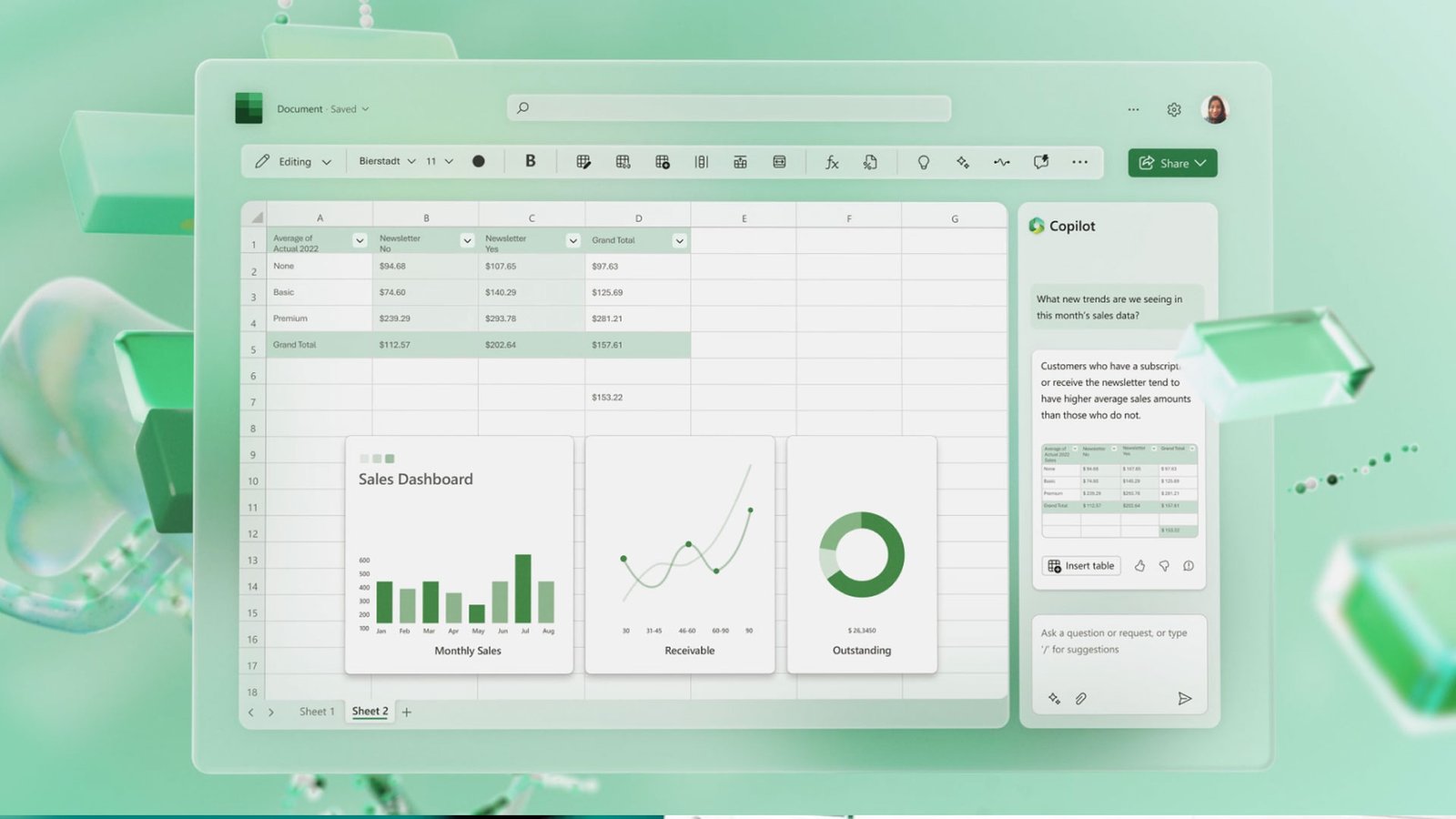Viewport: 1456px width, 819px height.
Task: Click the lightbulb ideas icon
Action: click(x=923, y=162)
